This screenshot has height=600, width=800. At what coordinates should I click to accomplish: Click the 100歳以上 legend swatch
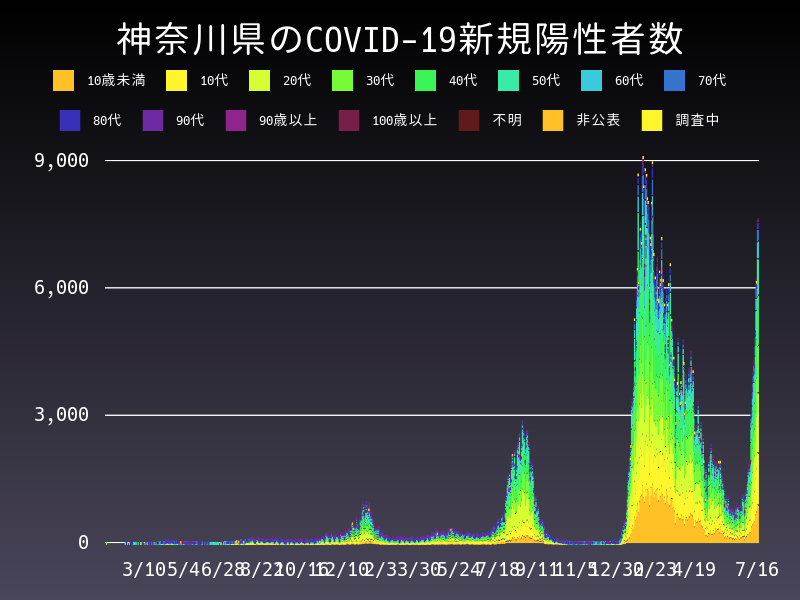tap(349, 120)
